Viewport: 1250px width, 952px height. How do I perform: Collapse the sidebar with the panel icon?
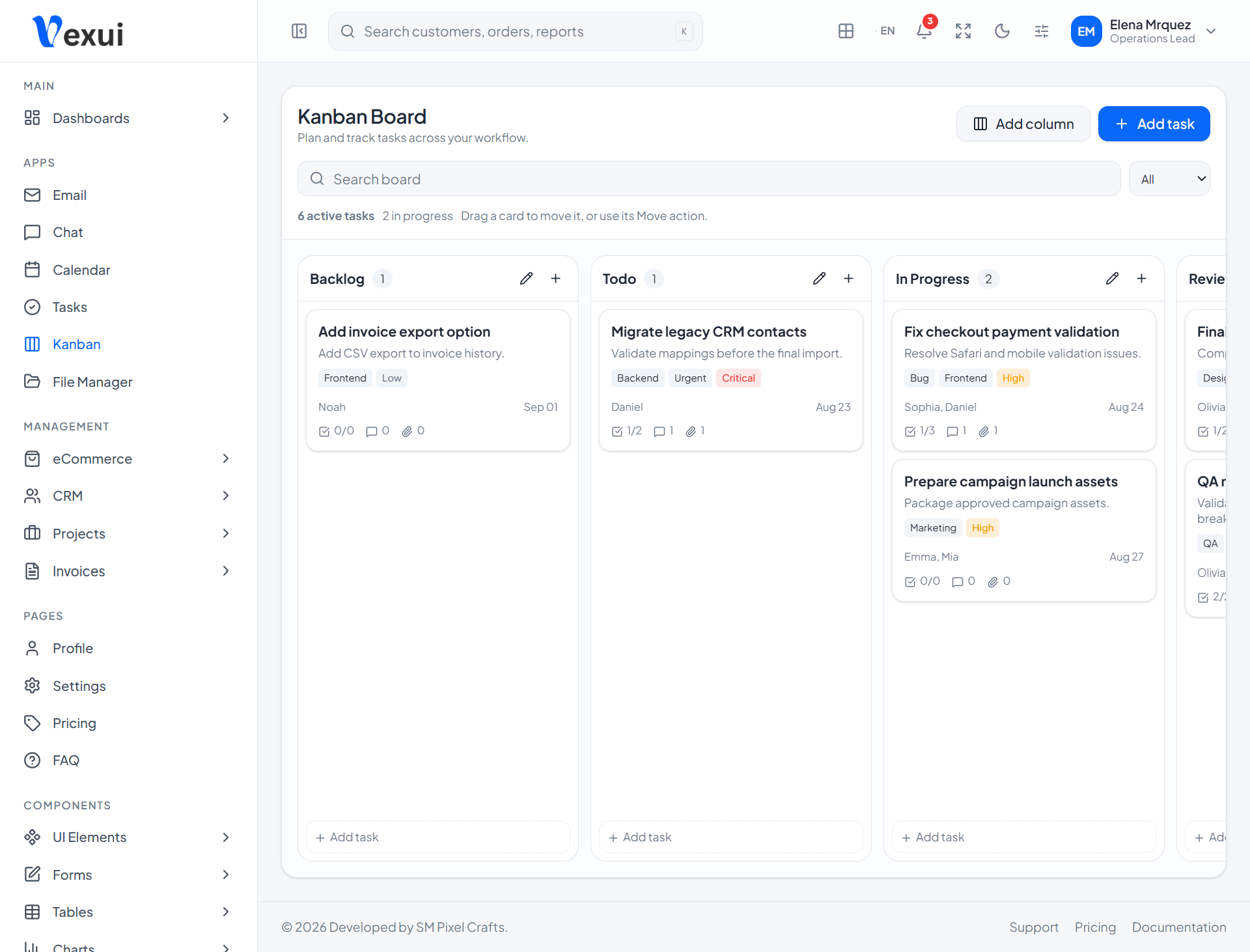299,31
